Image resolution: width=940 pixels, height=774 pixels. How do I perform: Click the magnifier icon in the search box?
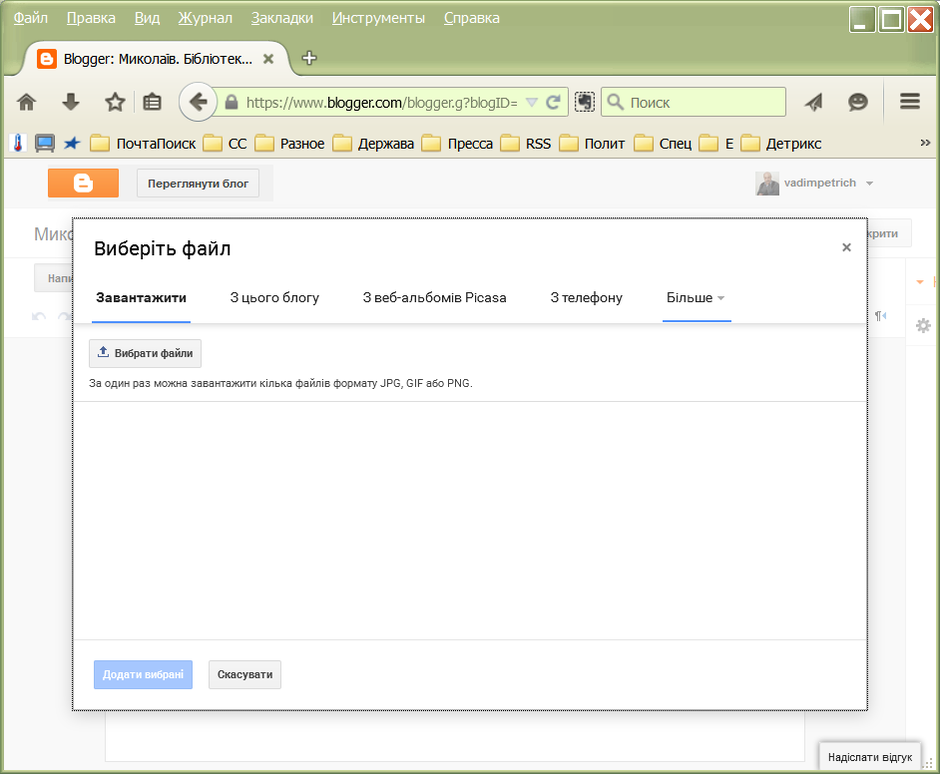pos(615,102)
